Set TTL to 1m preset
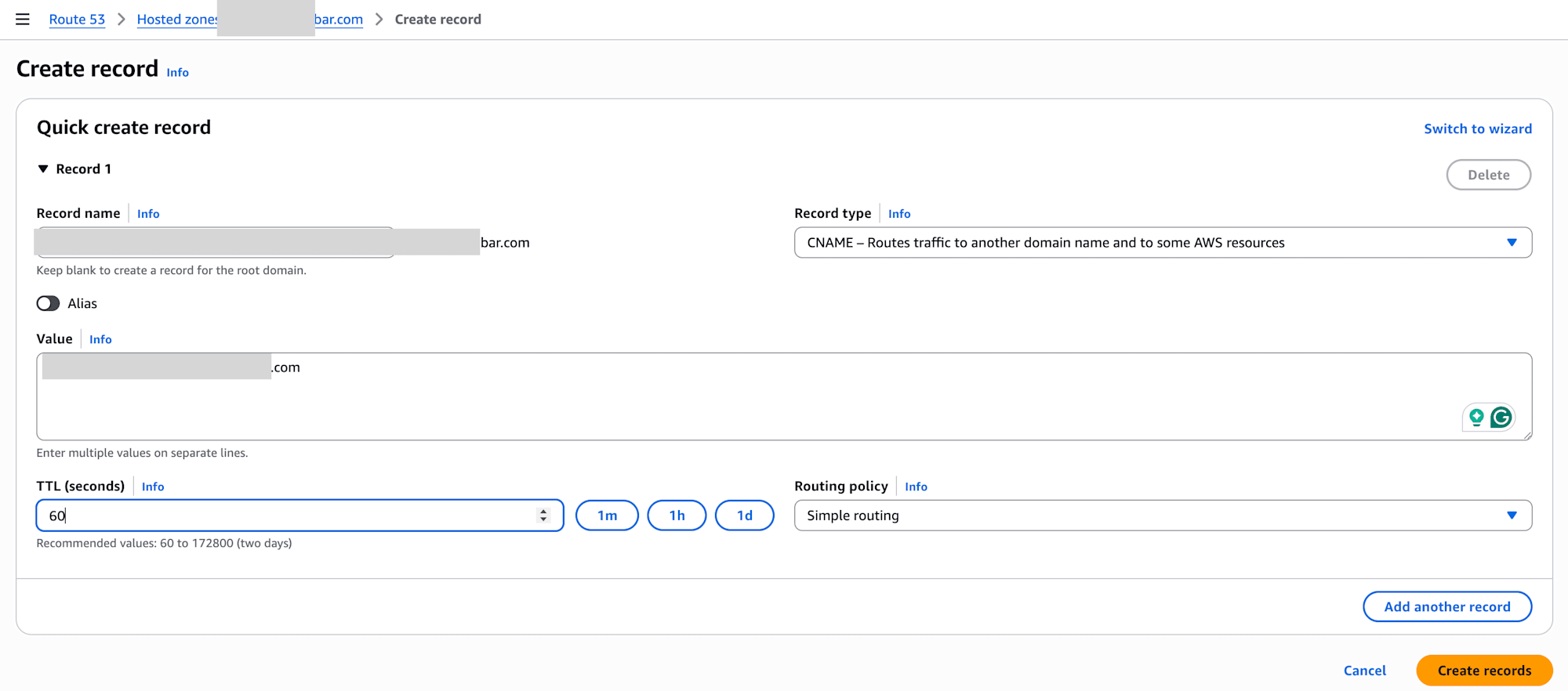Image resolution: width=1568 pixels, height=691 pixels. pyautogui.click(x=607, y=516)
